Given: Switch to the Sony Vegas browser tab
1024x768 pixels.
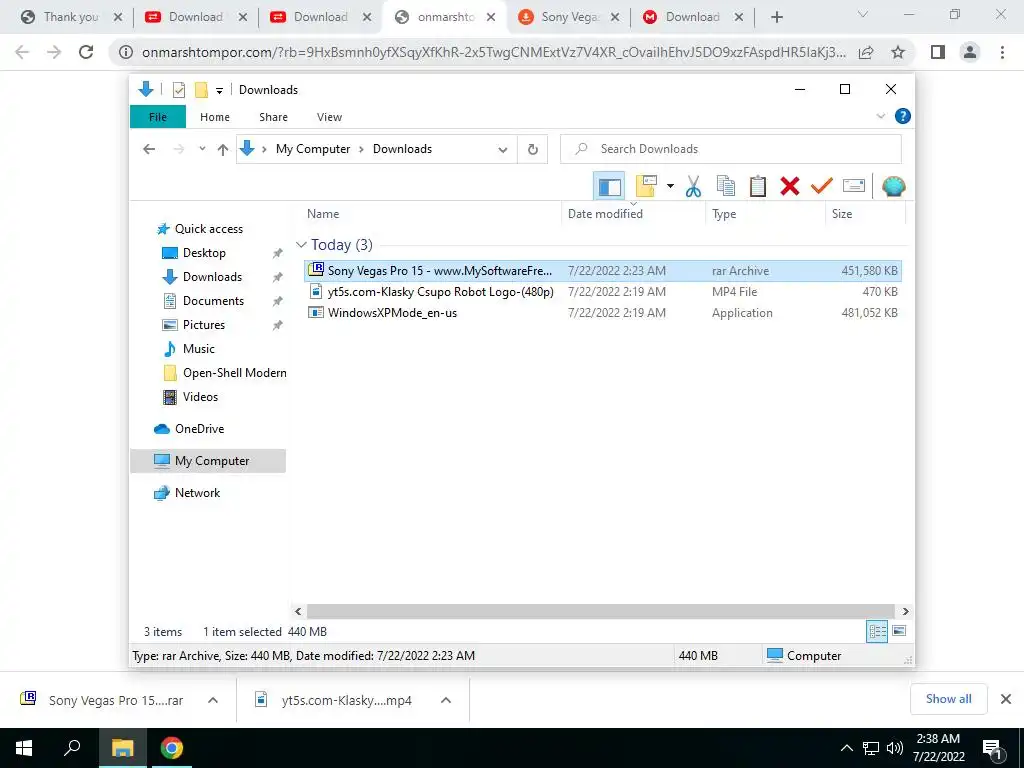Looking at the screenshot, I should (569, 17).
